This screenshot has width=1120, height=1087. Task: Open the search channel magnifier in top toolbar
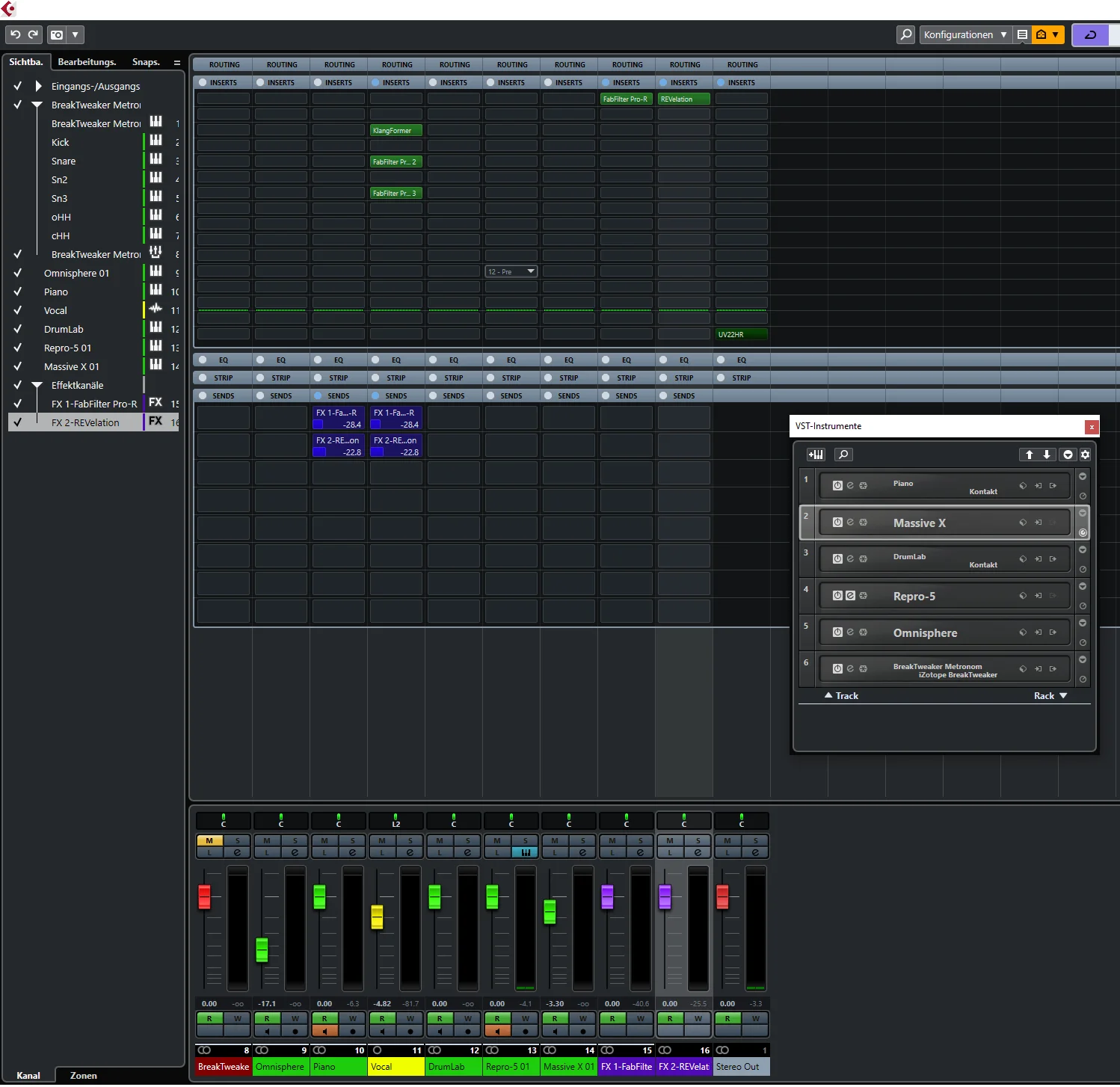(x=905, y=34)
